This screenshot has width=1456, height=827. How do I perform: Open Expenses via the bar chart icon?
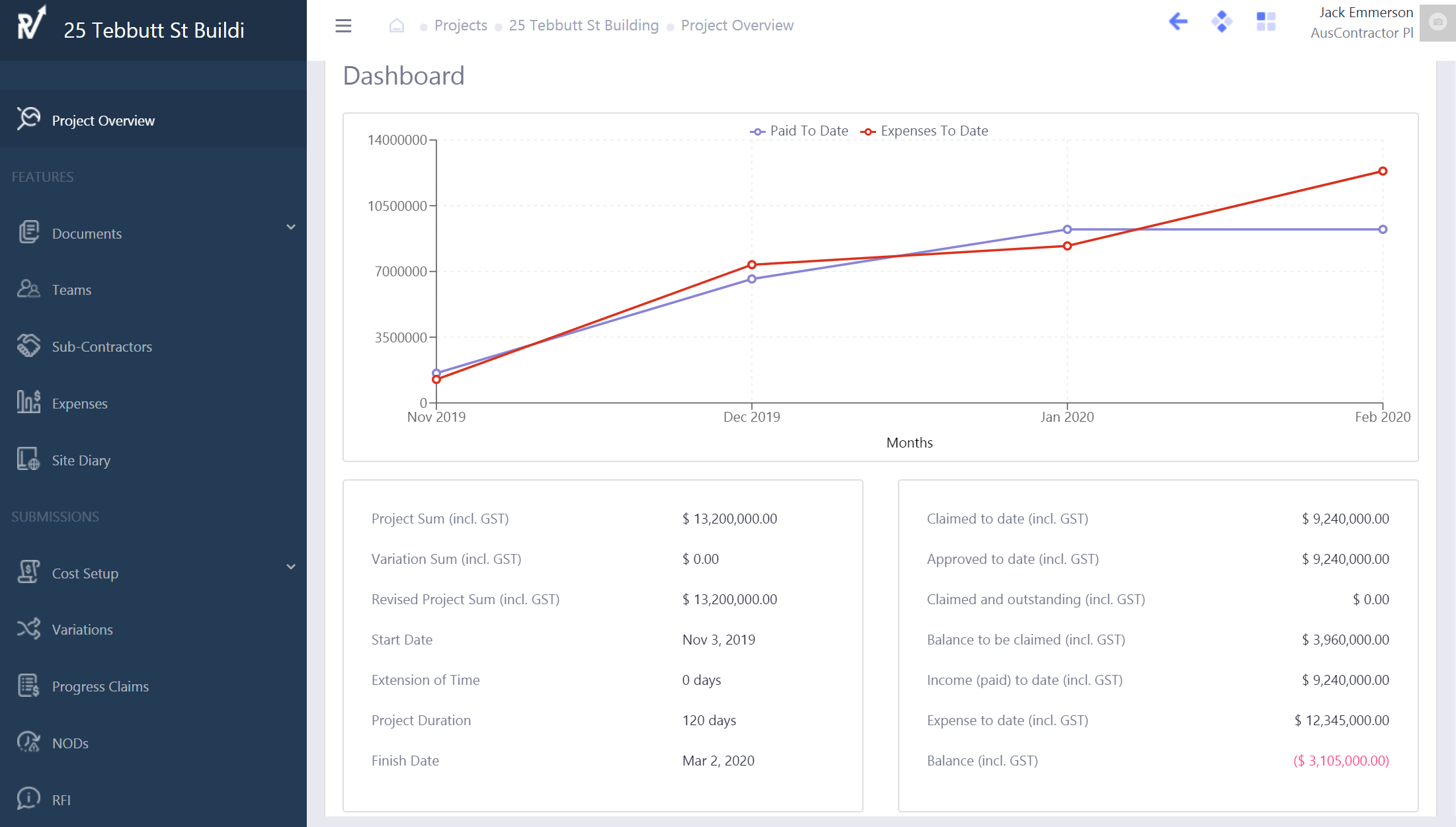point(28,403)
